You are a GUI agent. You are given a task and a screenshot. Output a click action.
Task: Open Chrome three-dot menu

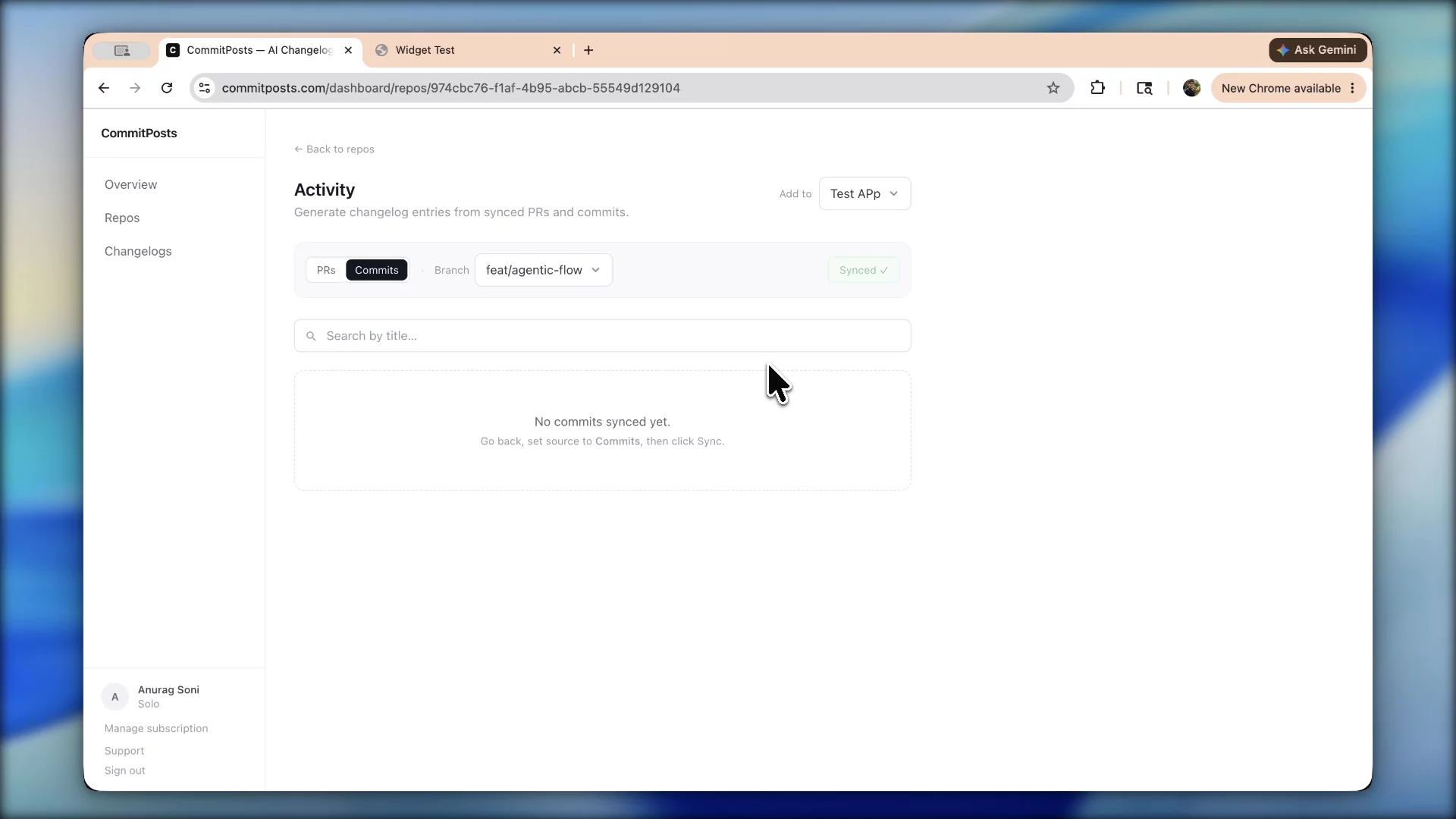1352,88
